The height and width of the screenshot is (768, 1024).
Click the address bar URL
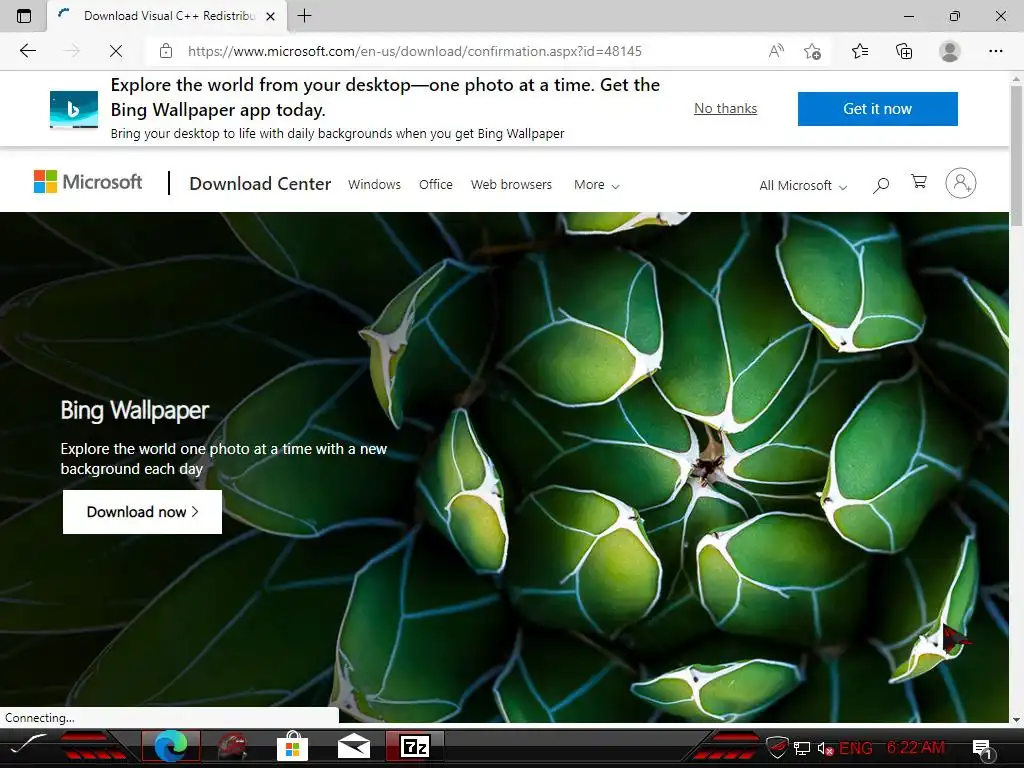click(415, 51)
